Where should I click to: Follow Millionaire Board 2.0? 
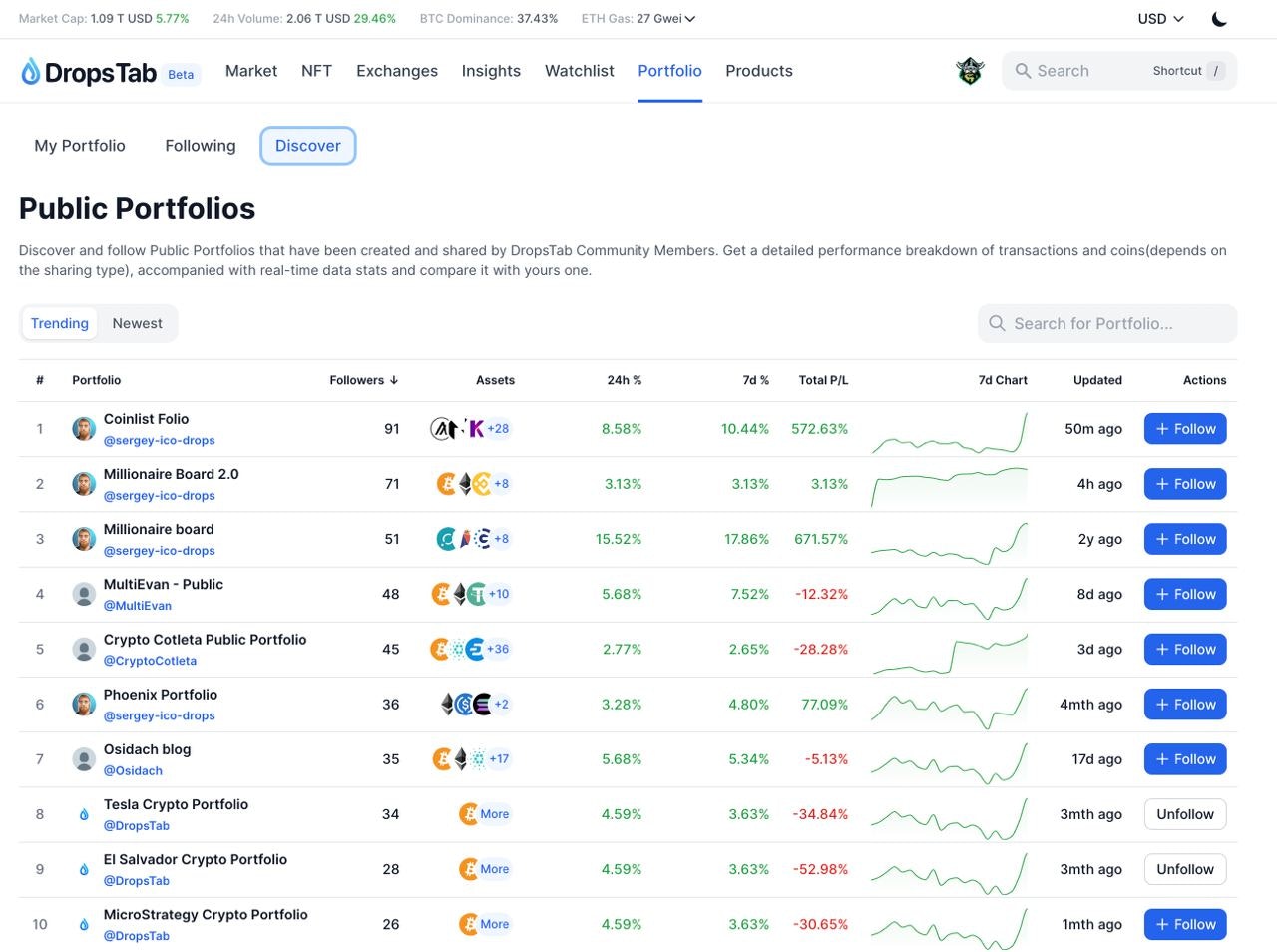coord(1185,484)
